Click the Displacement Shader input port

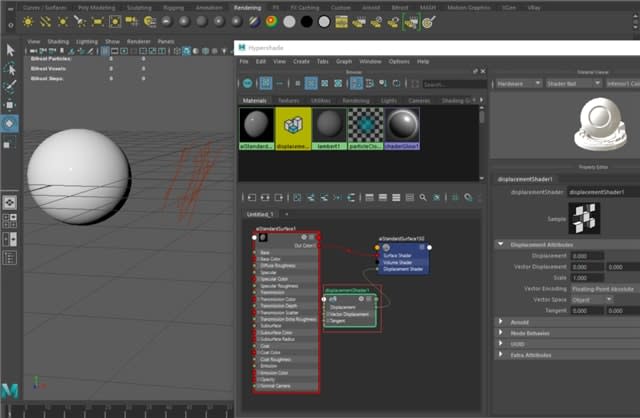[378, 269]
